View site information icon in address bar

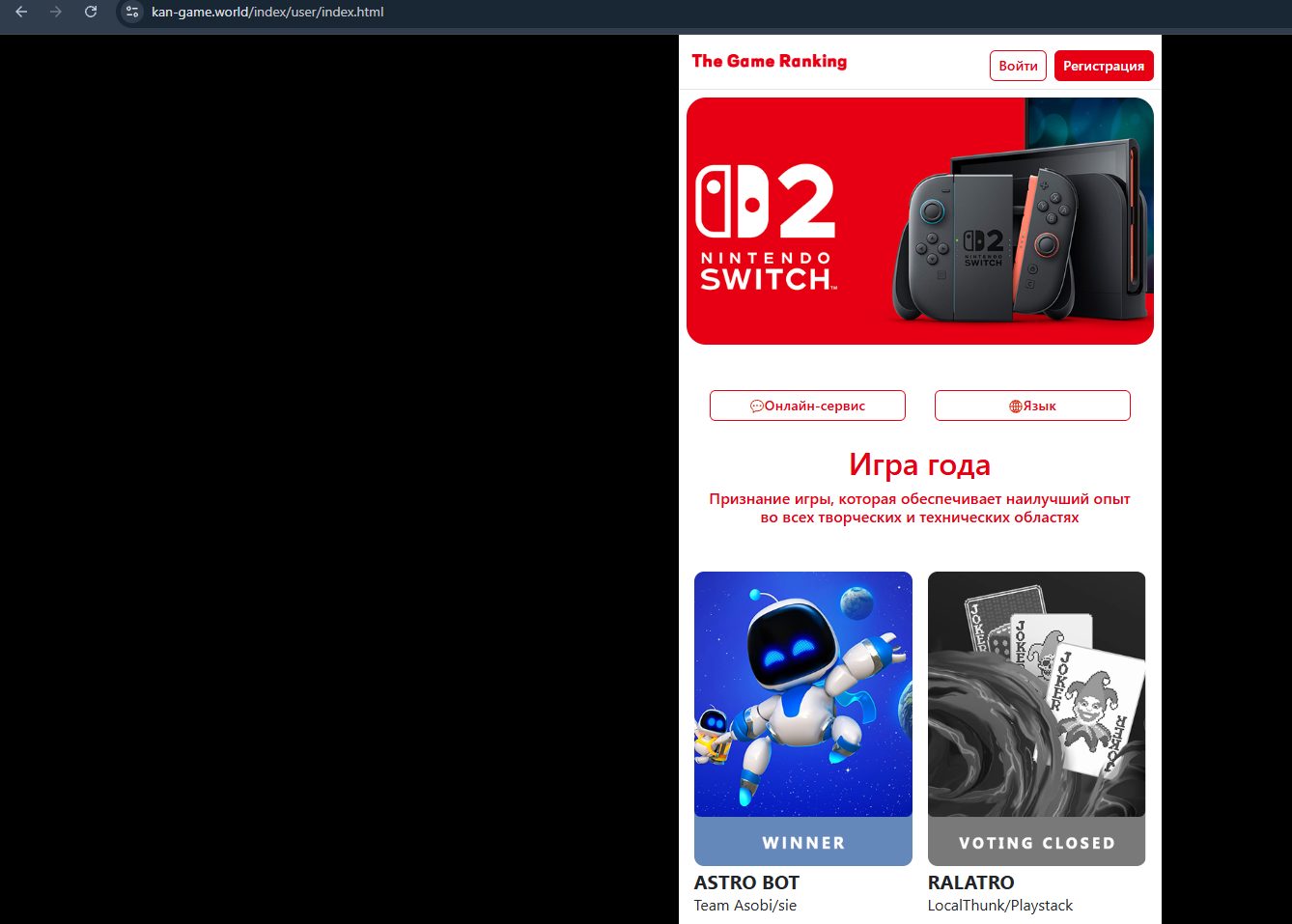click(x=132, y=13)
